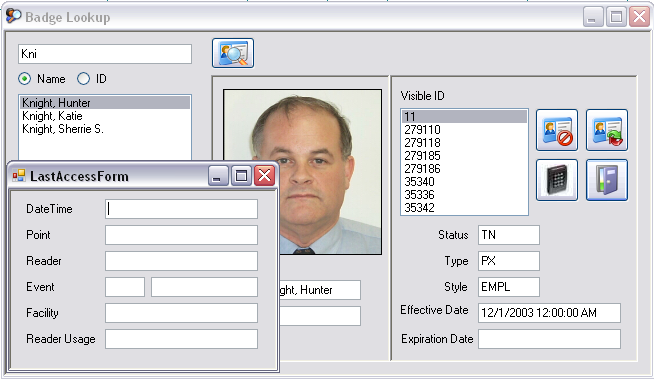
Task: Click the badge search magnifier icon
Action: tap(233, 53)
